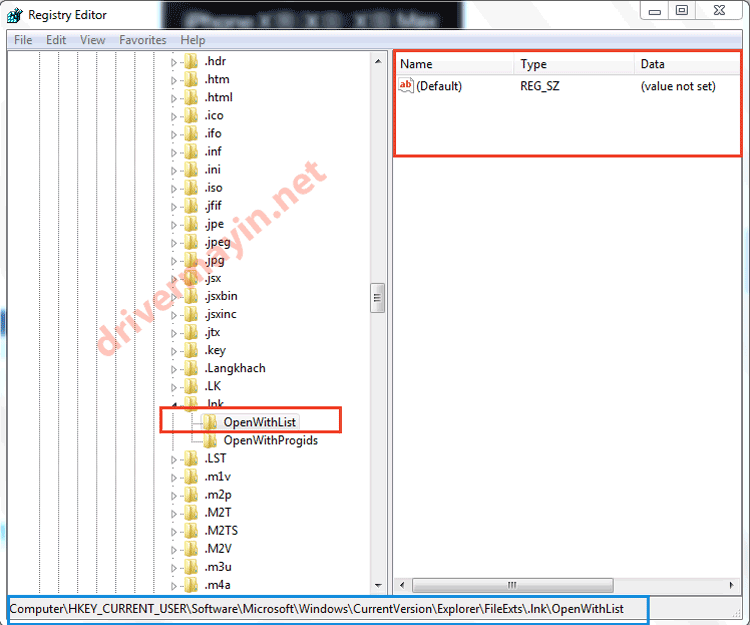Click the .jpe folder icon
This screenshot has height=625, width=750.
coord(191,224)
